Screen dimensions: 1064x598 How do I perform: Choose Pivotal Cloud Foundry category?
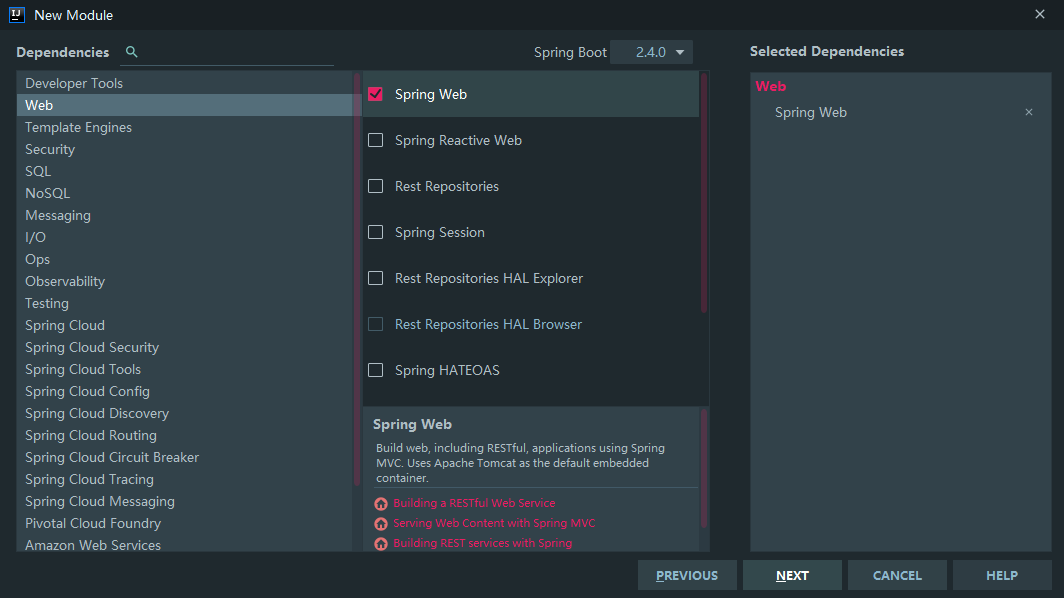pyautogui.click(x=185, y=523)
